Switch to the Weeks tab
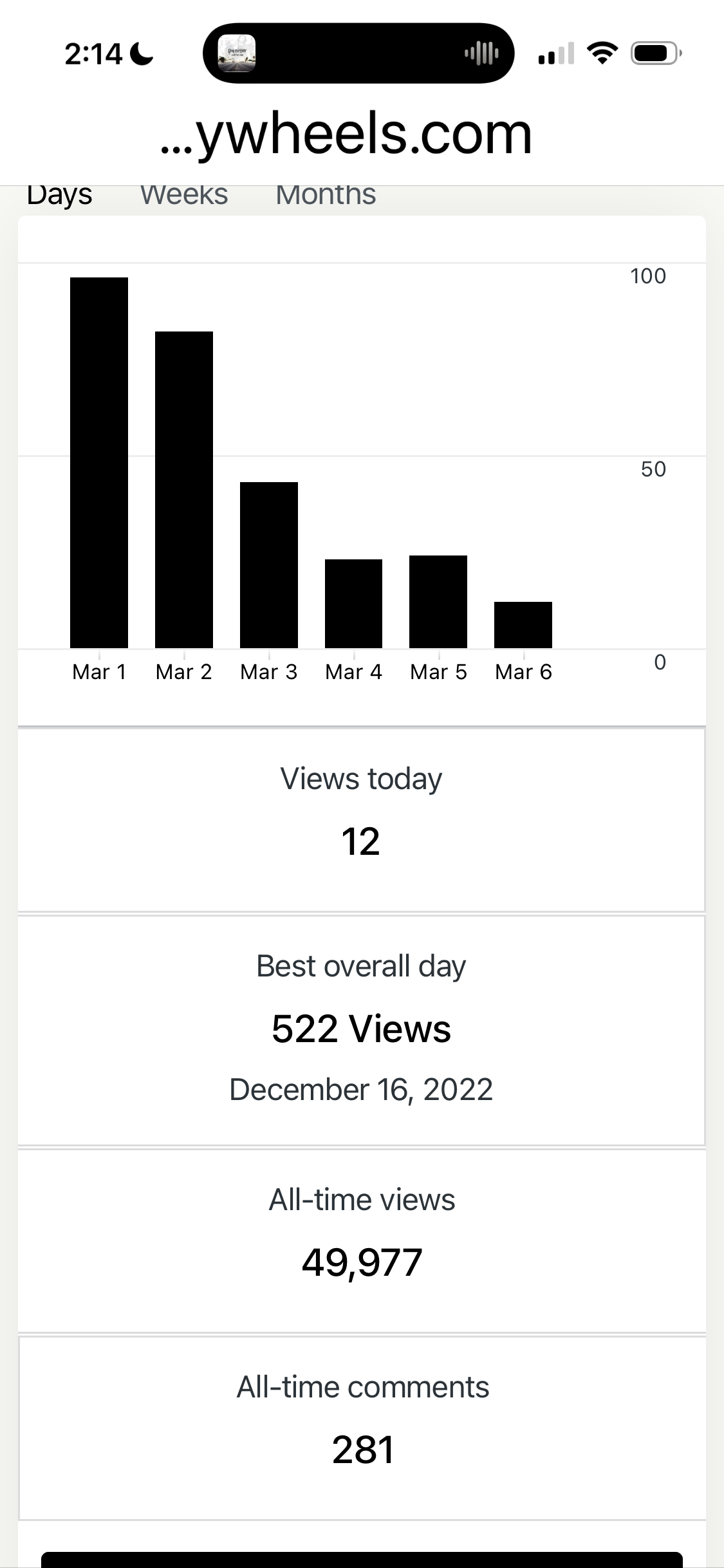The height and width of the screenshot is (1568, 724). tap(184, 194)
